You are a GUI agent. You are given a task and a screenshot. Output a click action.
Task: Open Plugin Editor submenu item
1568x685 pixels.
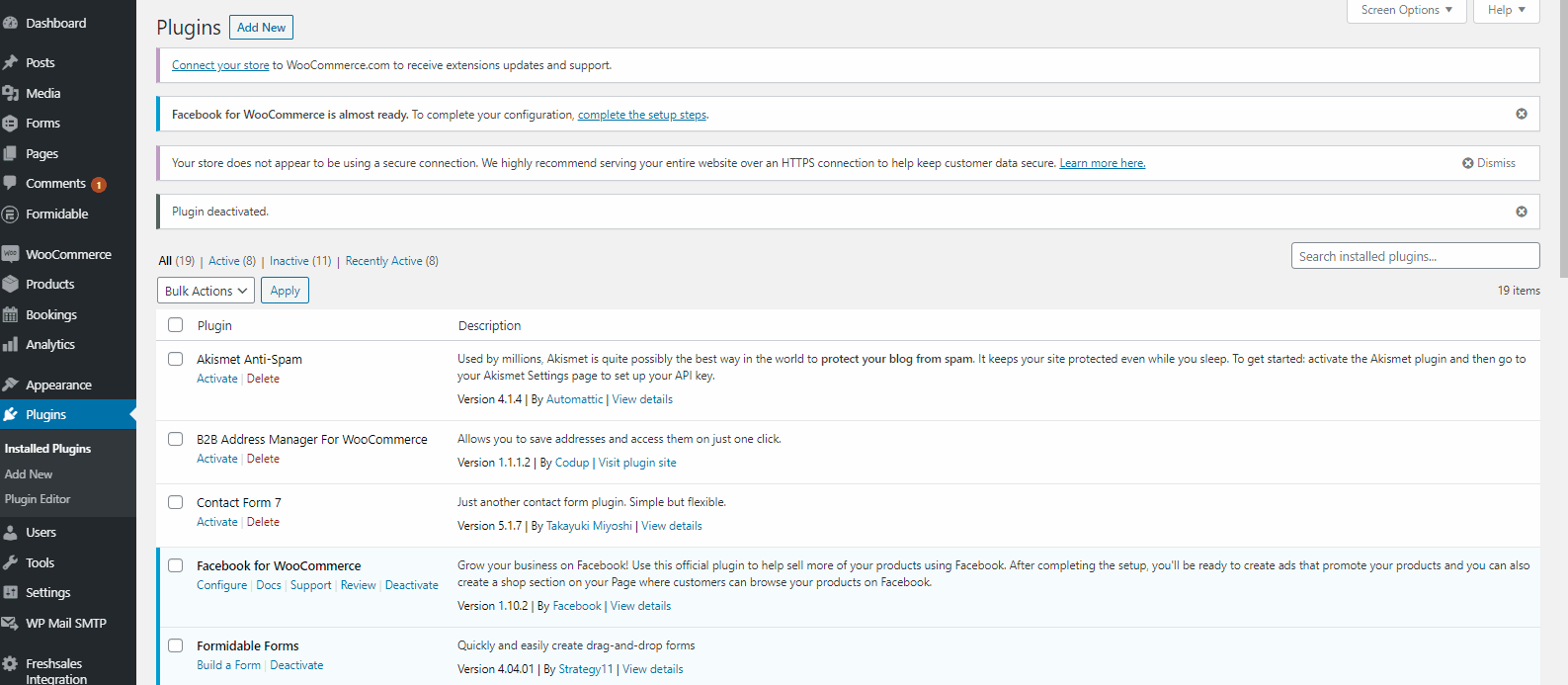[x=38, y=499]
